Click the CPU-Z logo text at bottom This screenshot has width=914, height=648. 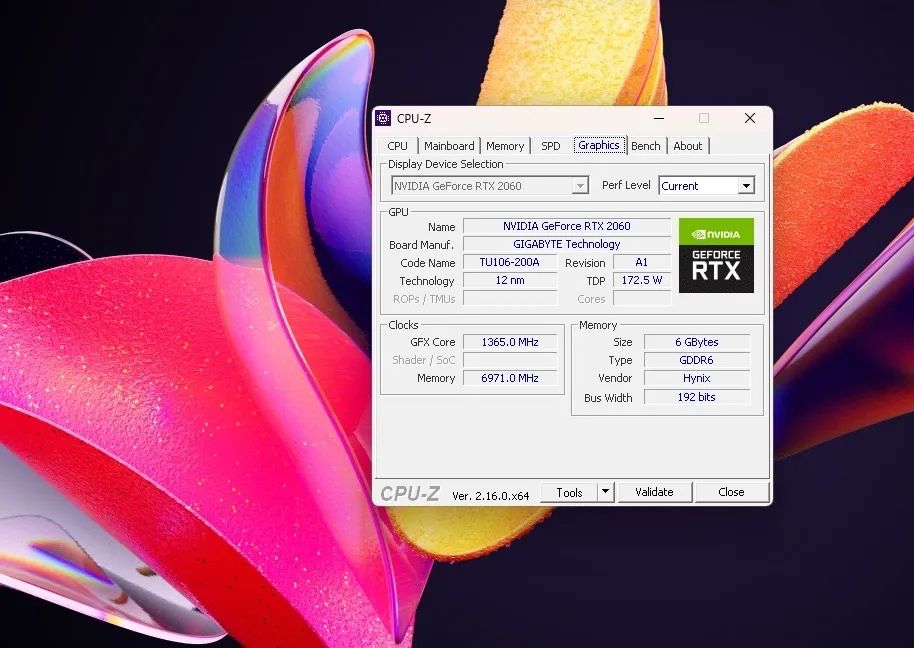click(410, 494)
